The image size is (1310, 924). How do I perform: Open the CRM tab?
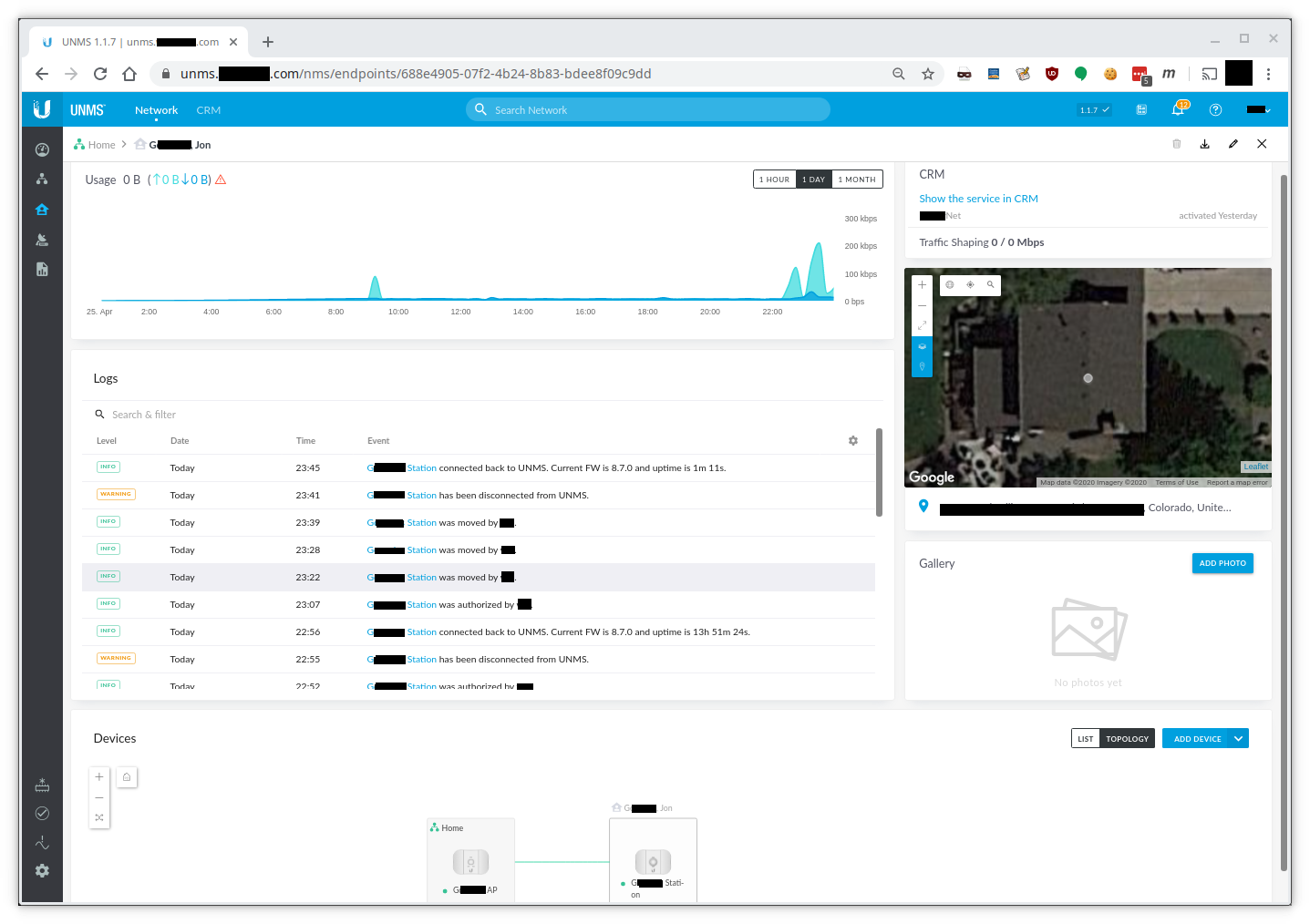pos(209,110)
